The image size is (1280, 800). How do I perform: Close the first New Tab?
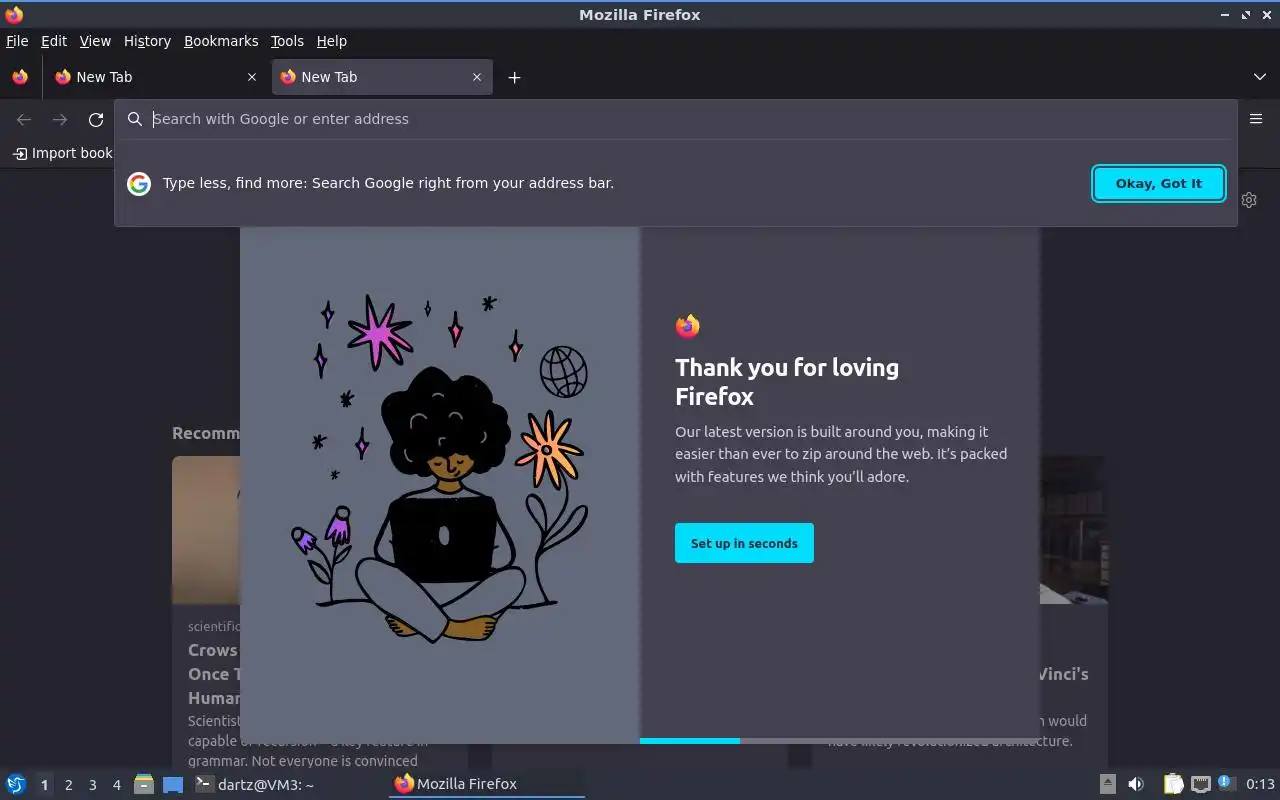pyautogui.click(x=252, y=77)
